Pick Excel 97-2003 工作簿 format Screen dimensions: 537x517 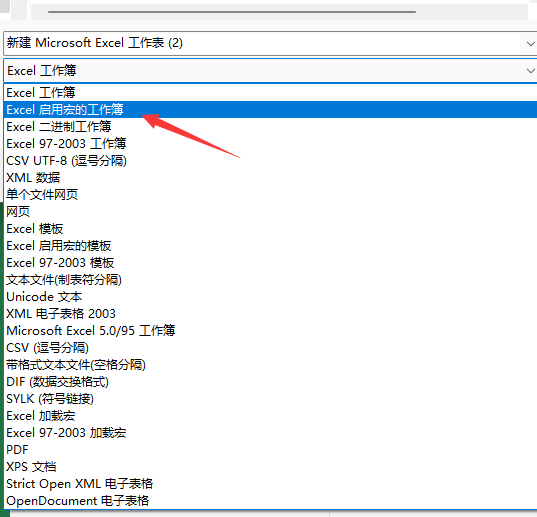(271, 143)
